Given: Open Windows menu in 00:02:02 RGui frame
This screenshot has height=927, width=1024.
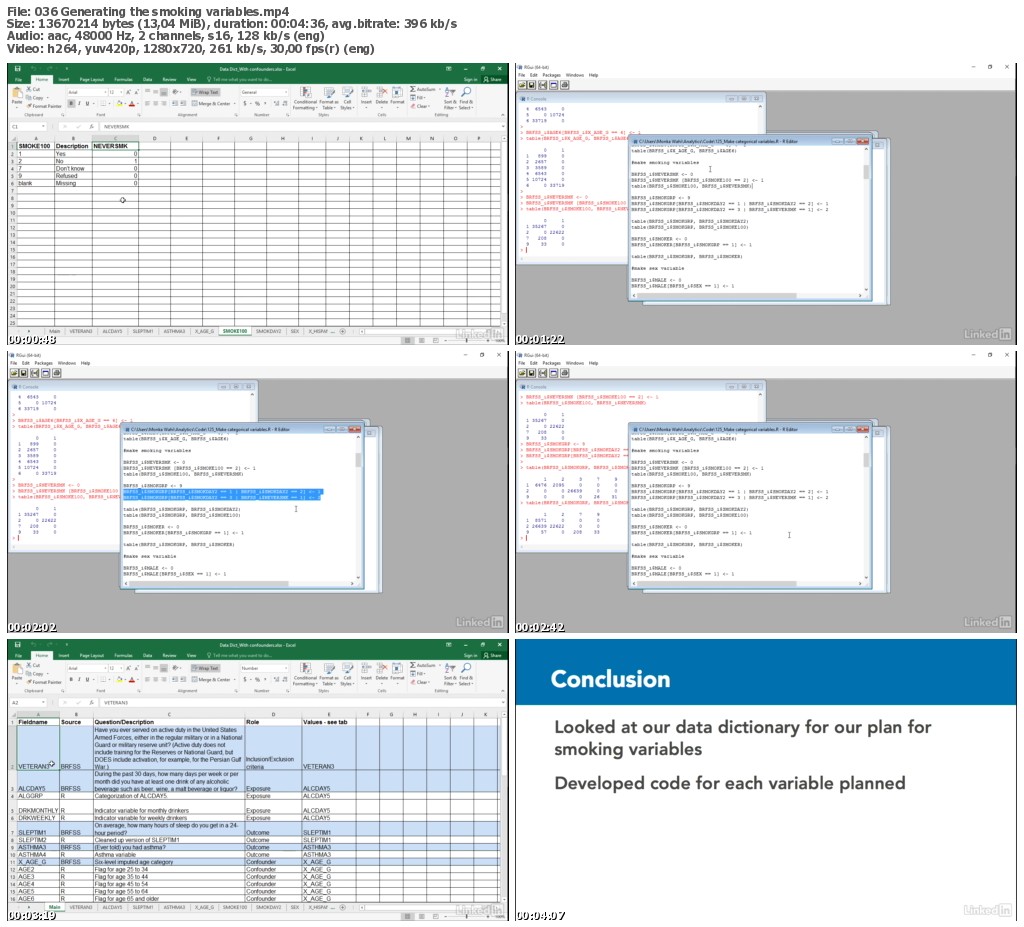Looking at the screenshot, I should 67,363.
